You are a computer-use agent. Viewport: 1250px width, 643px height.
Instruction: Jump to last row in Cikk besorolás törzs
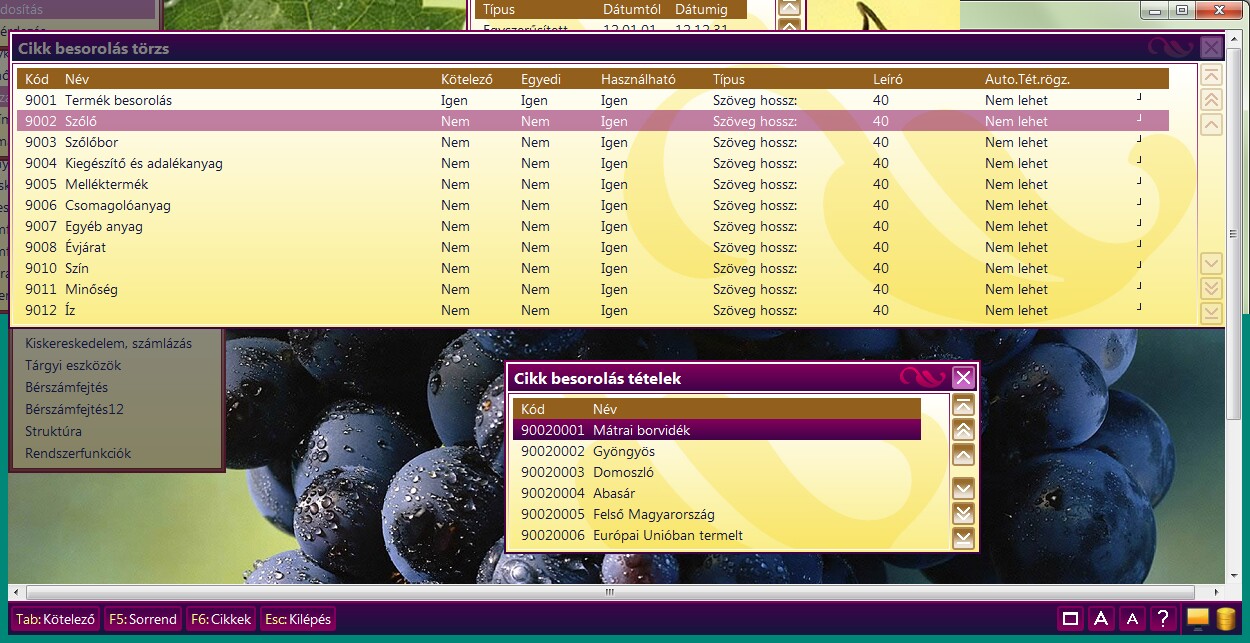tap(1211, 313)
